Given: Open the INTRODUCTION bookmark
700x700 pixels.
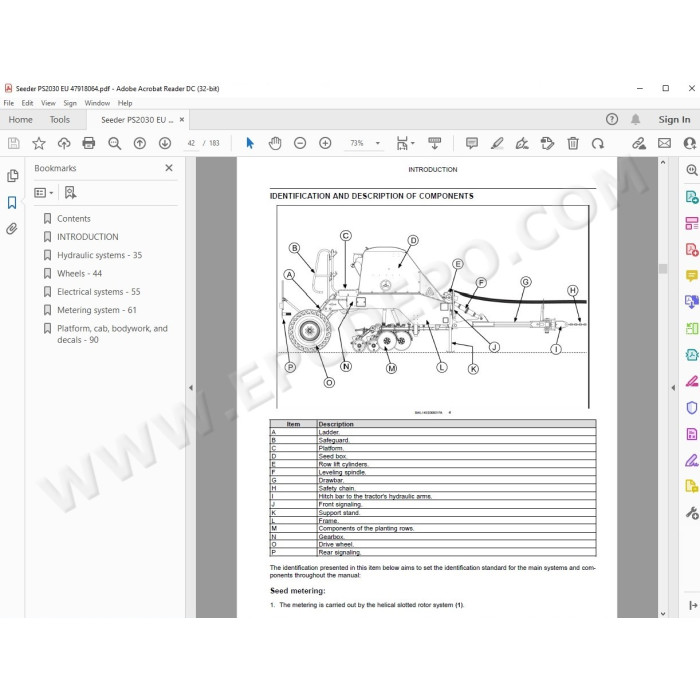Looking at the screenshot, I should pyautogui.click(x=88, y=237).
